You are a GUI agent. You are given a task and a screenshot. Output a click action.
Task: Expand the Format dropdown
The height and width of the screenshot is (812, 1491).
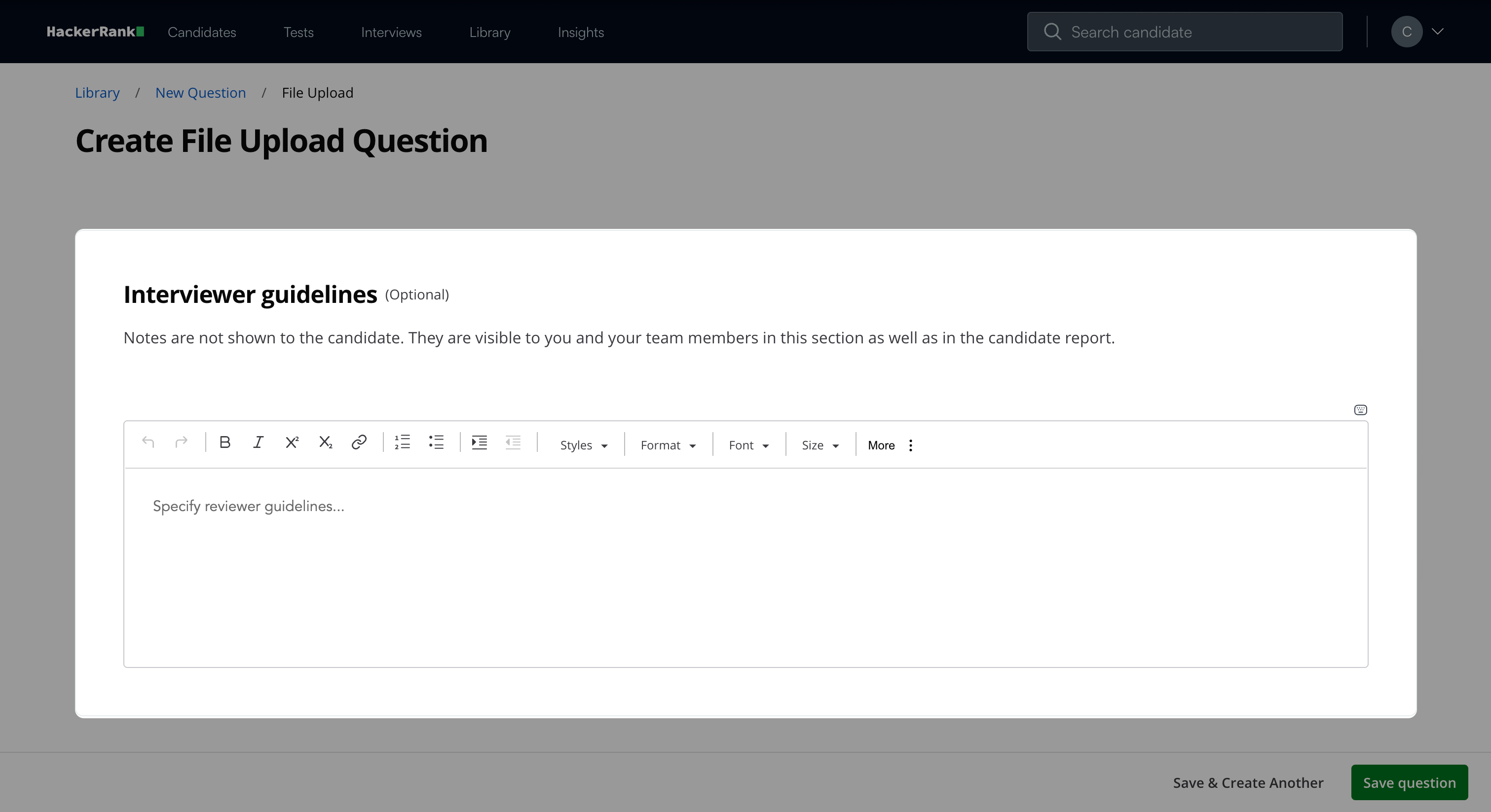point(668,445)
